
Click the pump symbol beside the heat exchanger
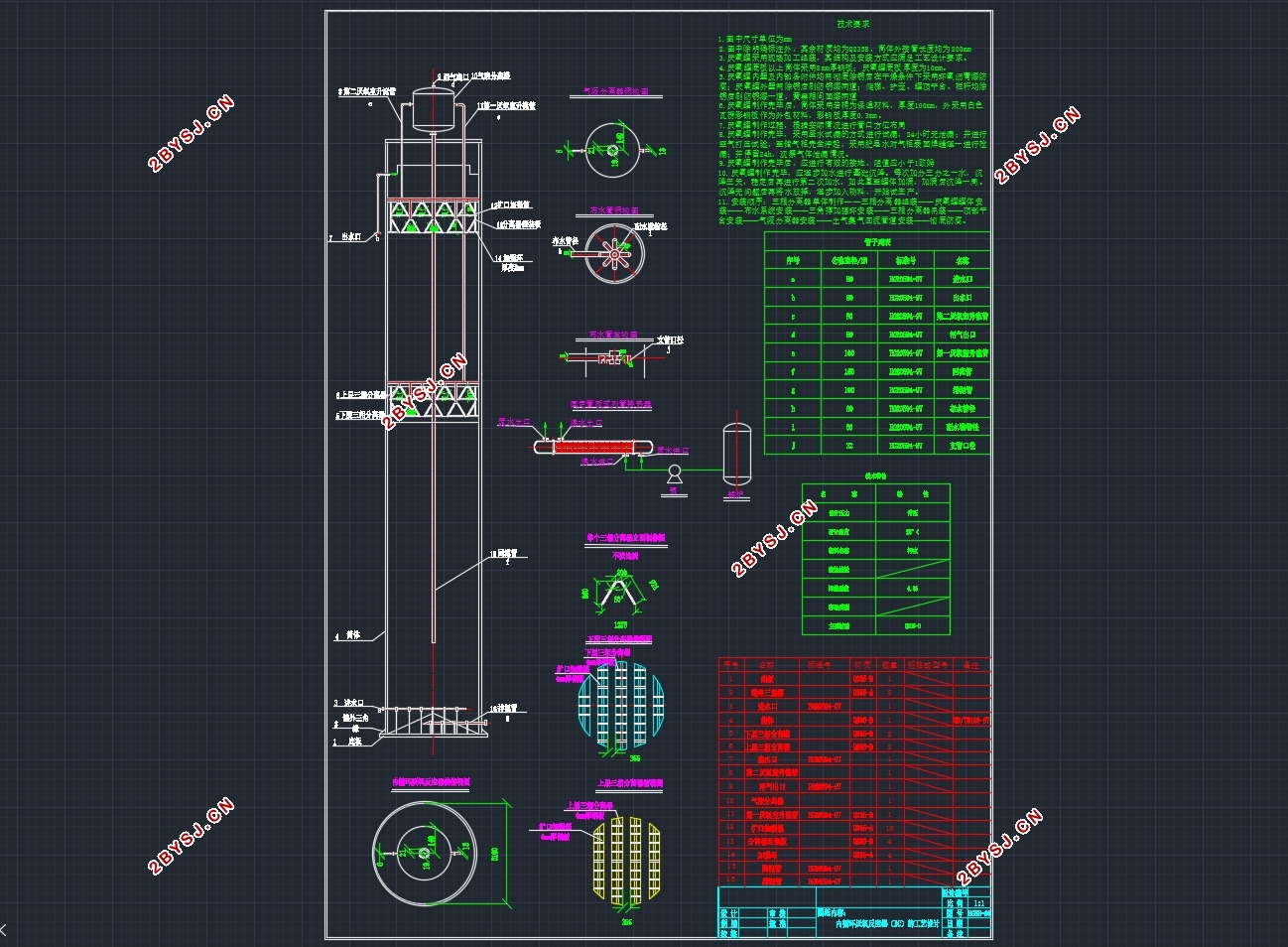click(x=675, y=472)
